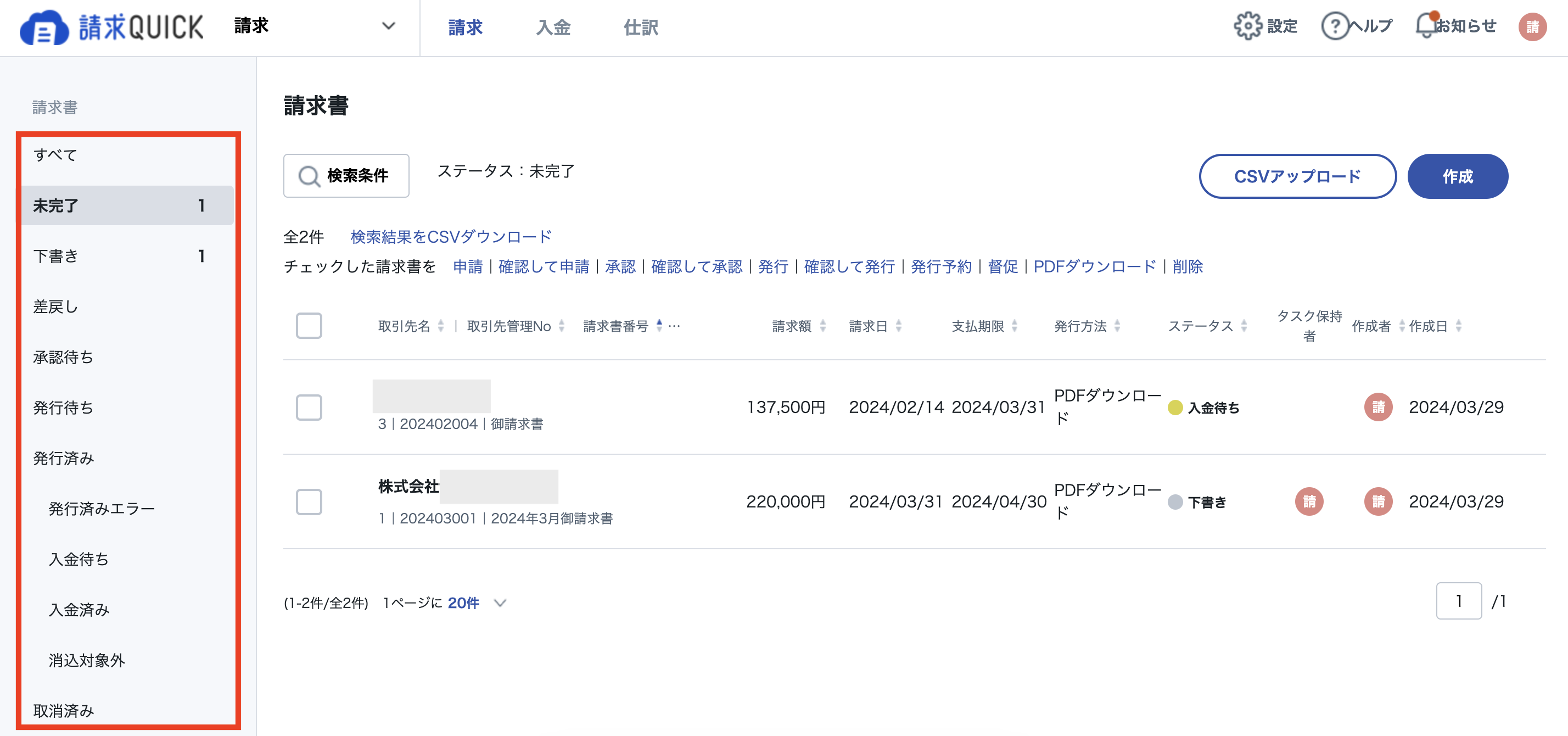Screen dimensions: 1568x736
Task: Open the user avatar in top bar
Action: (x=1532, y=27)
